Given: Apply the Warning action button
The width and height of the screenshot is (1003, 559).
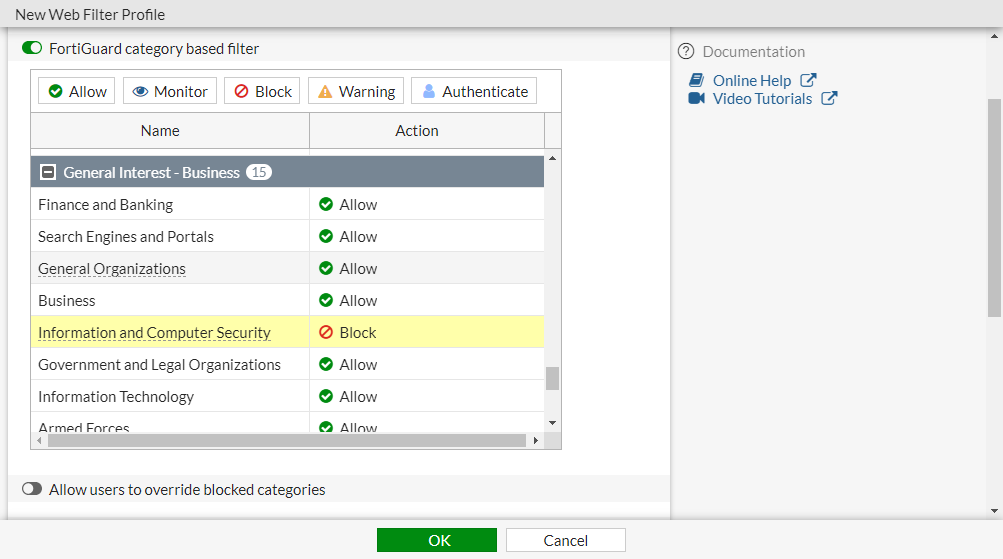Looking at the screenshot, I should [355, 91].
